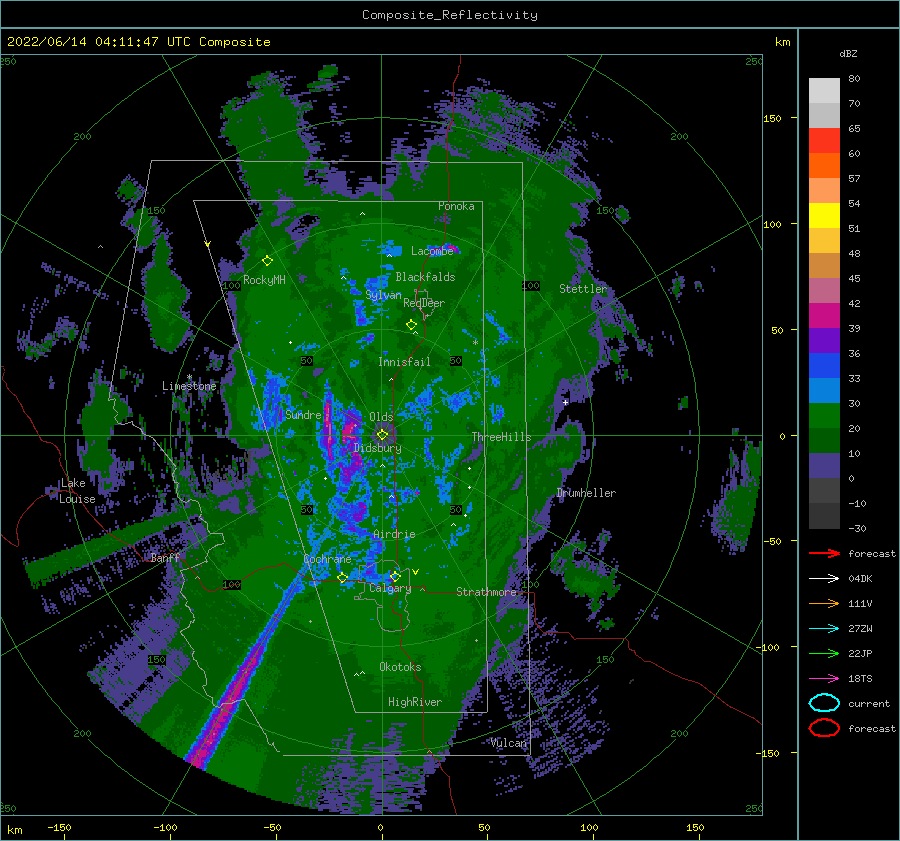The width and height of the screenshot is (900, 841).
Task: Click the Drumheller city label
Action: coord(586,493)
